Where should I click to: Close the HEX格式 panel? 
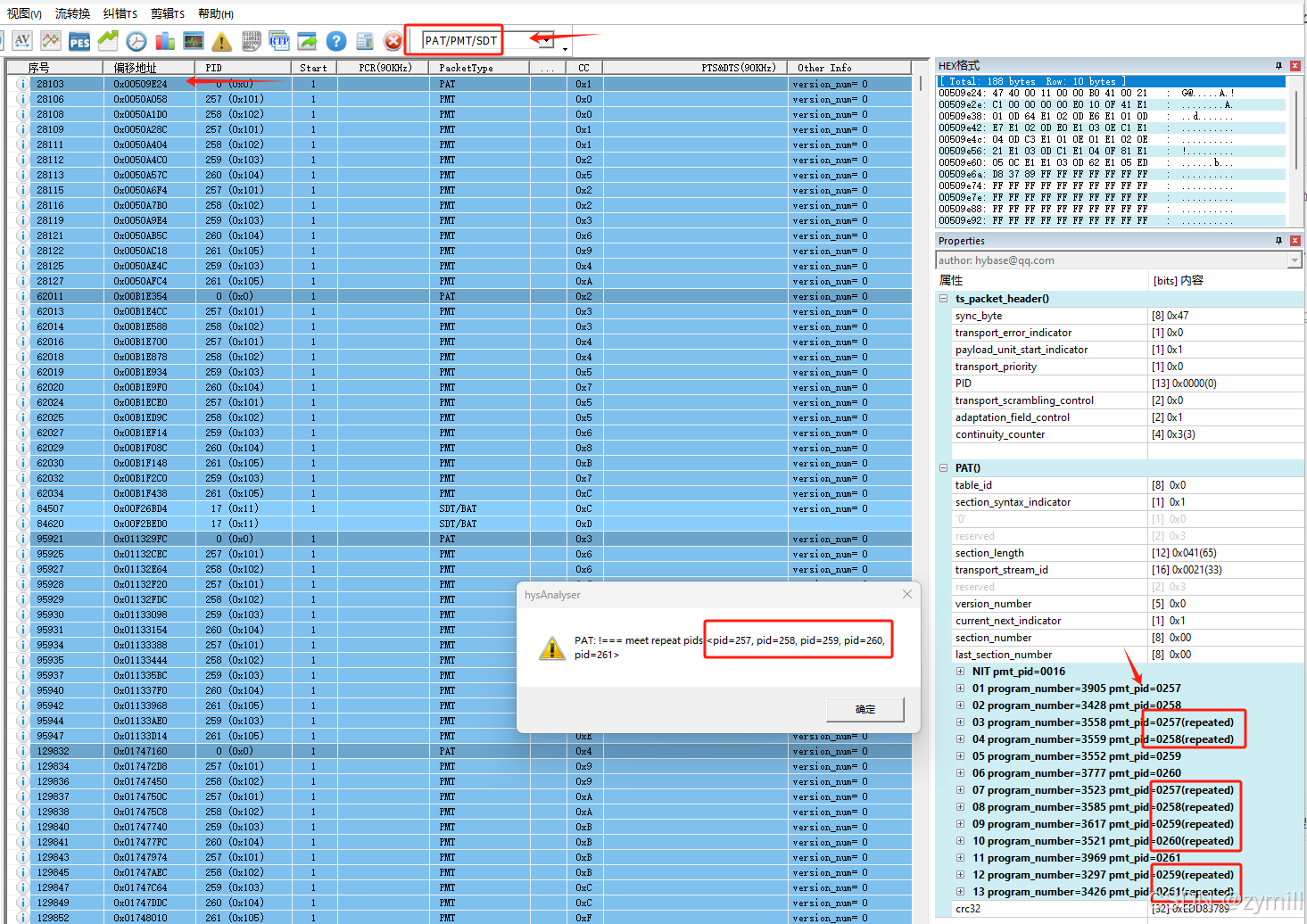click(x=1295, y=66)
